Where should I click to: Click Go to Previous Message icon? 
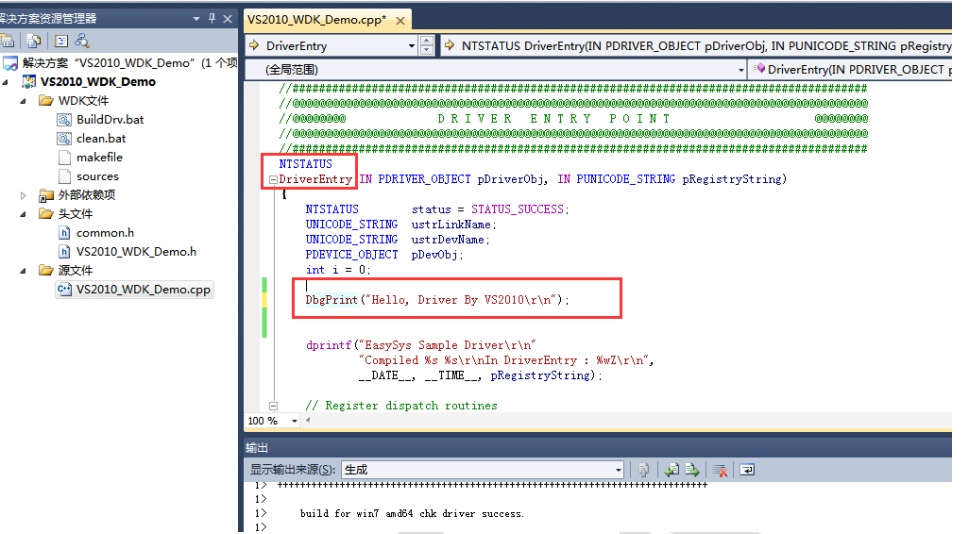(x=671, y=470)
